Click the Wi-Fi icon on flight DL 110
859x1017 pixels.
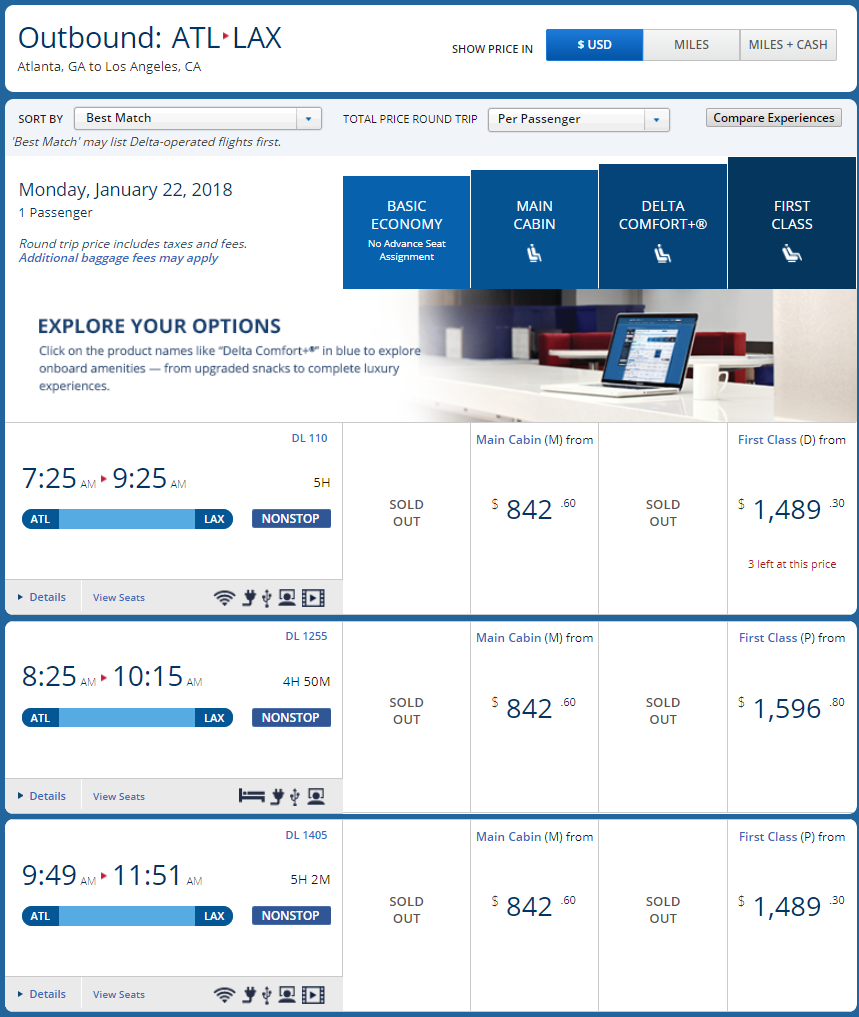coord(225,598)
